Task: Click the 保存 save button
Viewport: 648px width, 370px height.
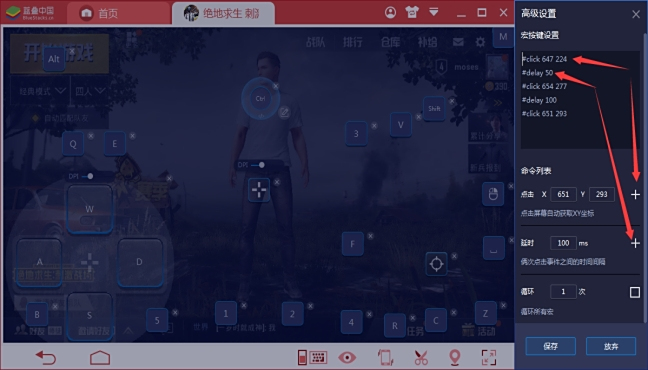Action: tap(550, 346)
